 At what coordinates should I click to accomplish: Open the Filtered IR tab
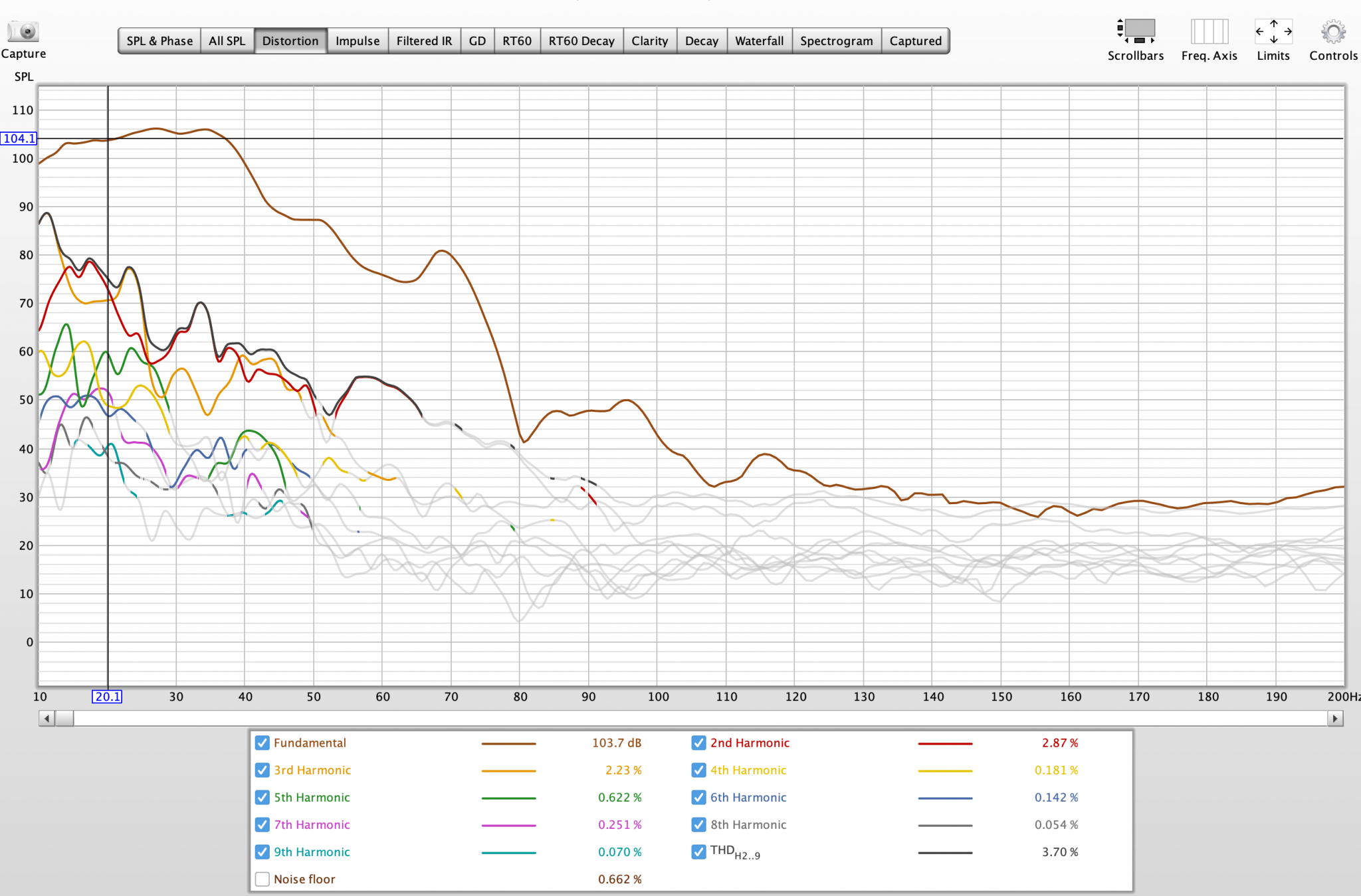pos(424,41)
